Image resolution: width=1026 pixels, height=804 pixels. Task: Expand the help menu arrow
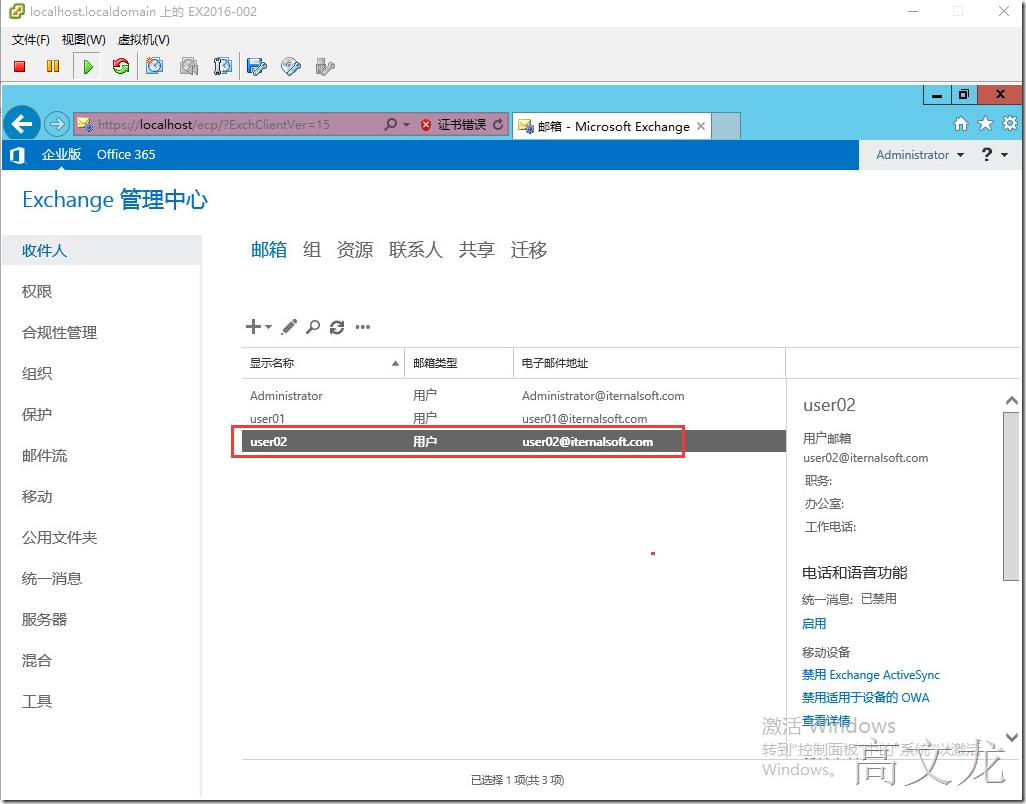(1005, 155)
